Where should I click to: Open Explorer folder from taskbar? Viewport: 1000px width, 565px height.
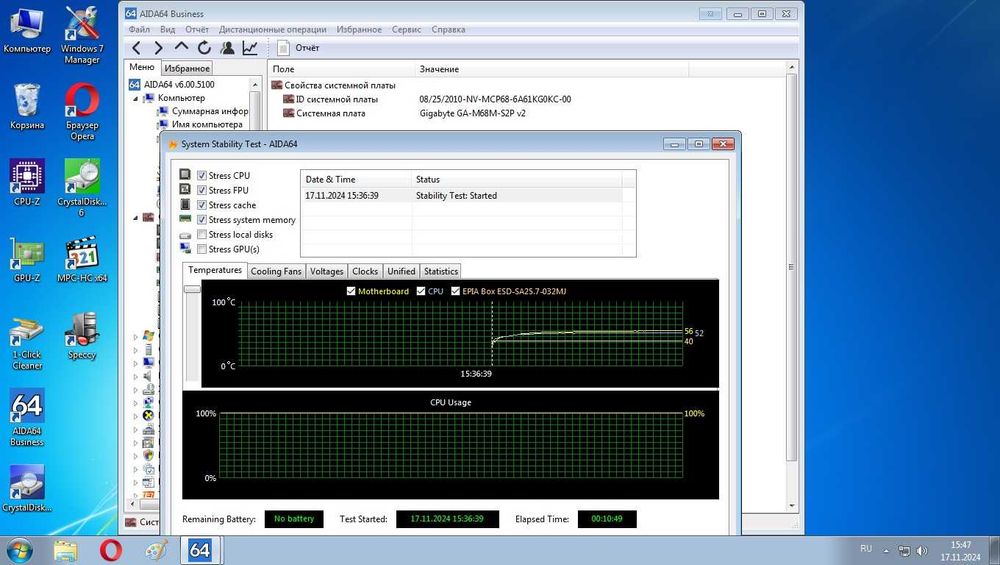tap(65, 550)
